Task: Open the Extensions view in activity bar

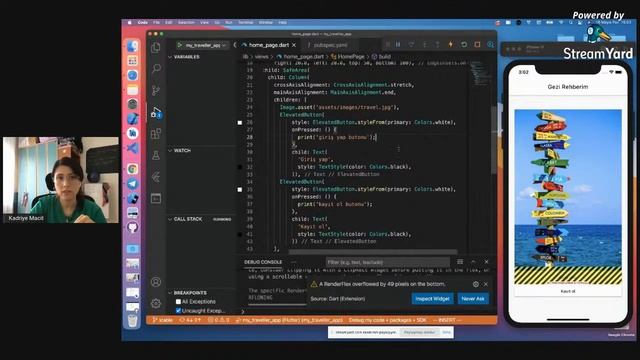Action: [156, 134]
